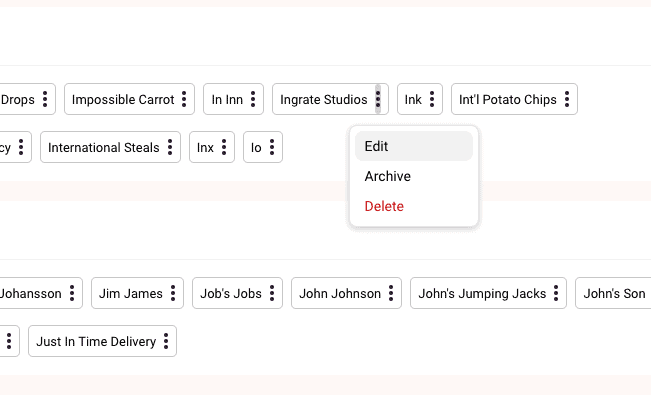Open the In Inn kebab menu
This screenshot has height=410, width=651.
coord(253,100)
